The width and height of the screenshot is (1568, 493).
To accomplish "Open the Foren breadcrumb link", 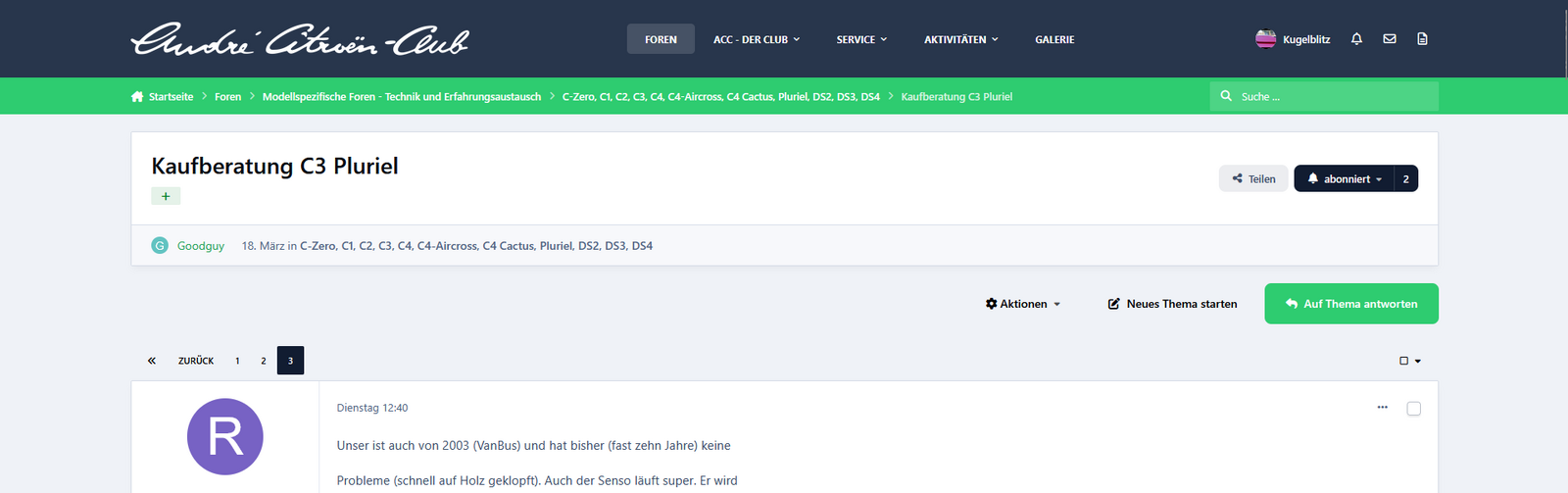I will (227, 96).
